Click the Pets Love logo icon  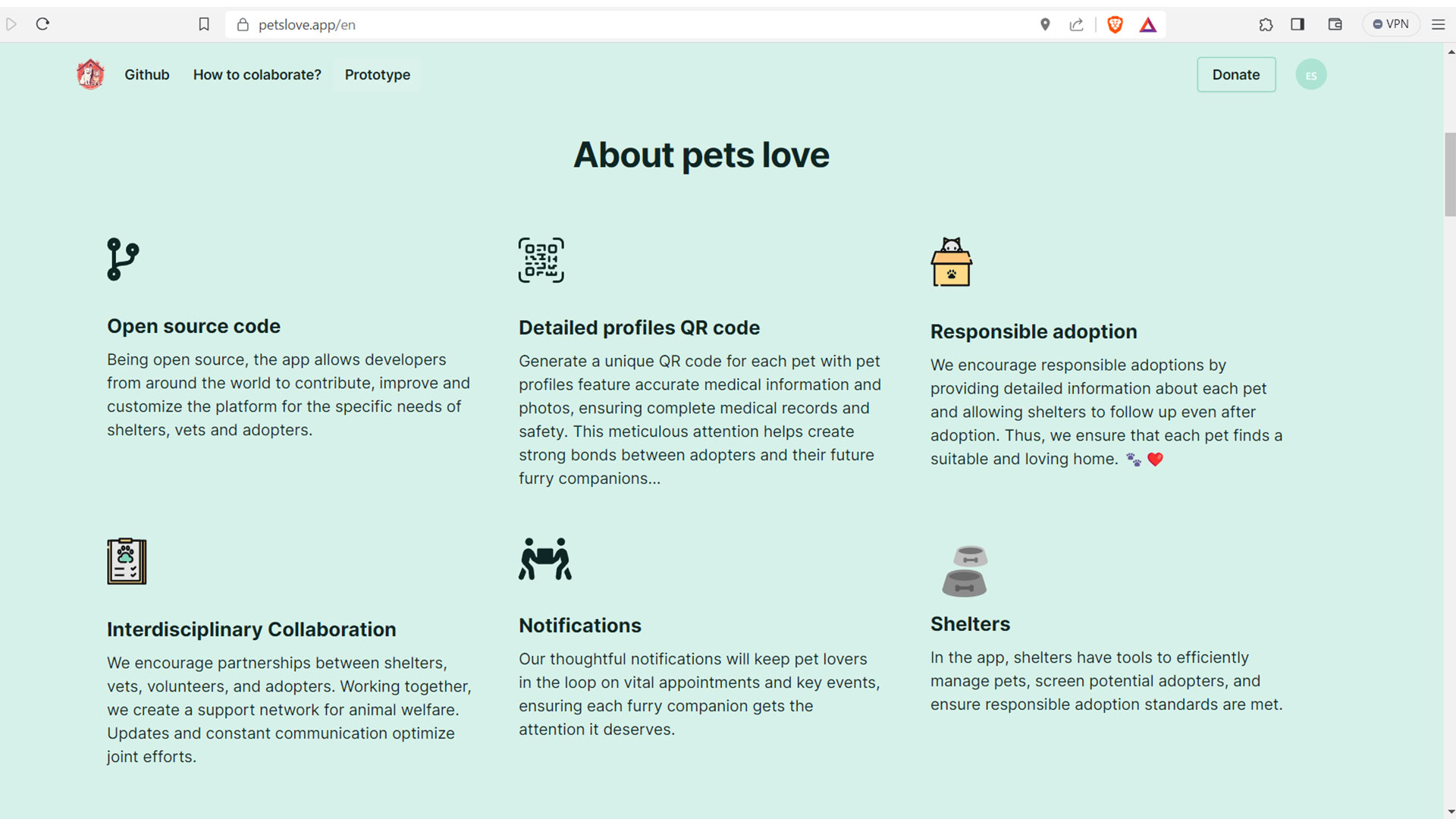[x=90, y=74]
